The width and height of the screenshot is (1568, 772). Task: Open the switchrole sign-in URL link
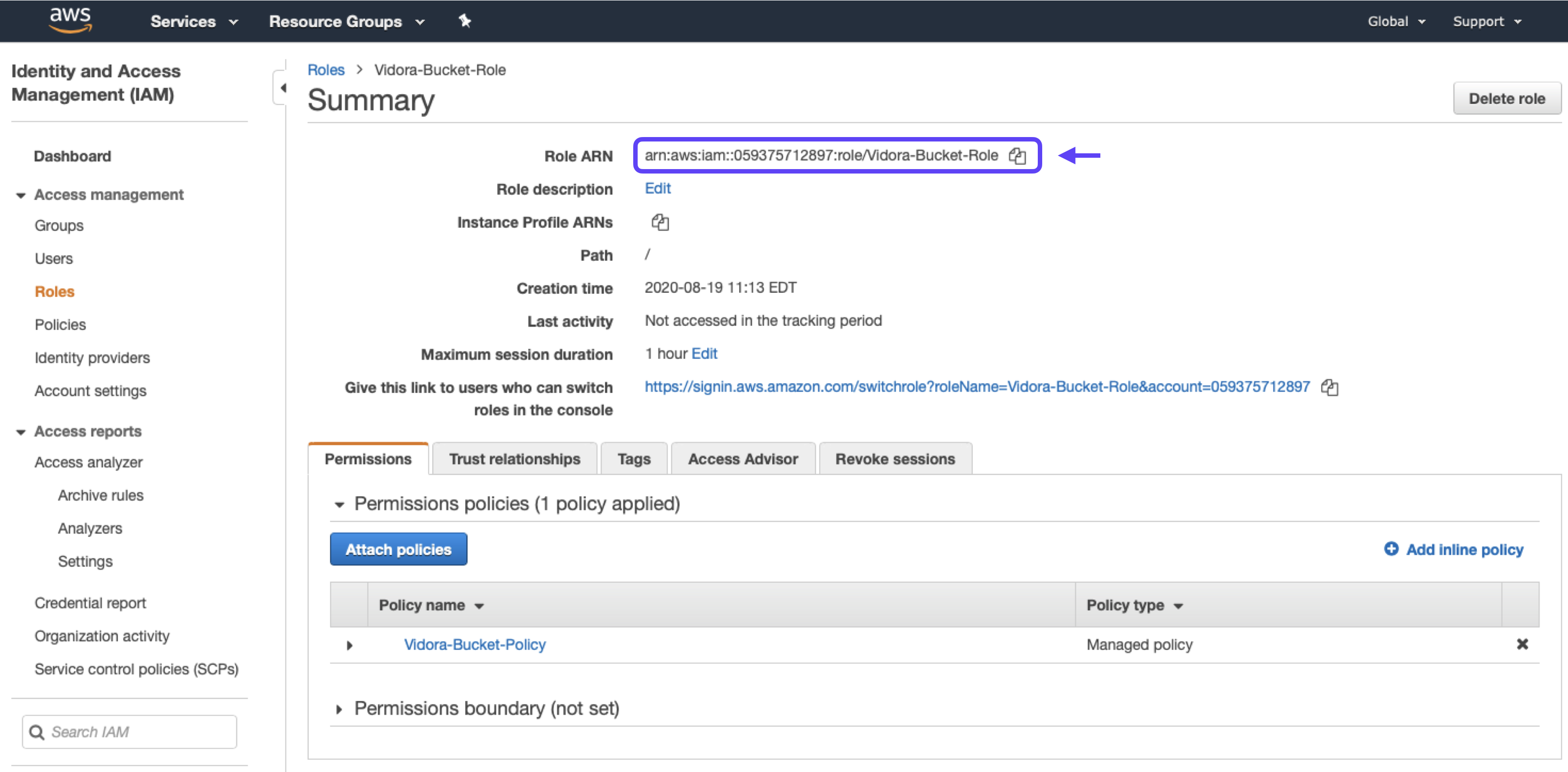click(x=977, y=387)
